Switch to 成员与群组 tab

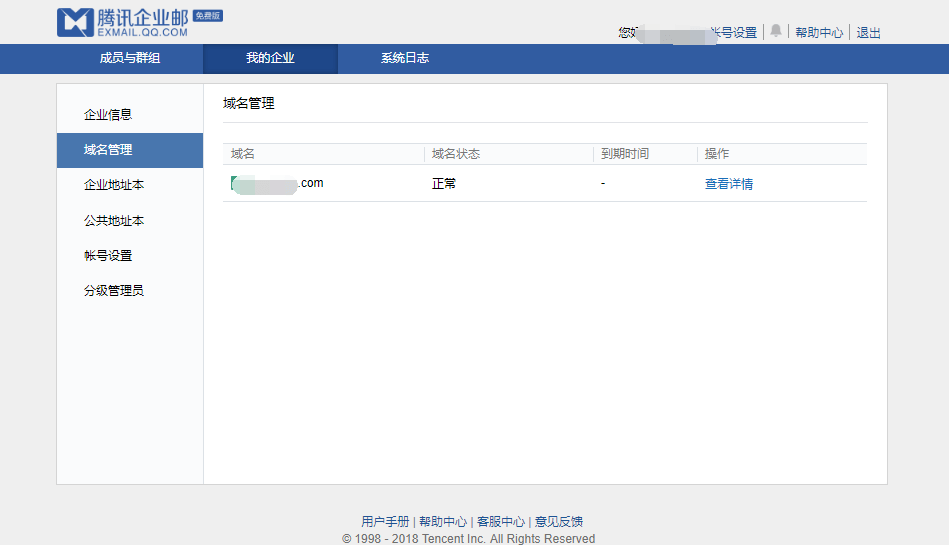click(x=130, y=58)
